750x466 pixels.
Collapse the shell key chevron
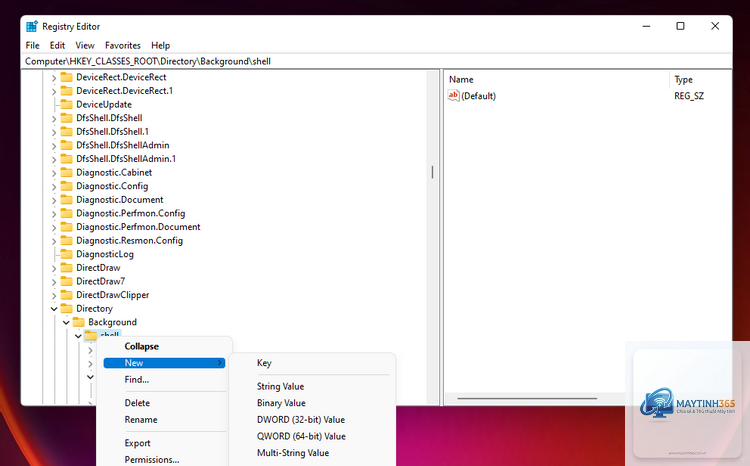coord(78,336)
